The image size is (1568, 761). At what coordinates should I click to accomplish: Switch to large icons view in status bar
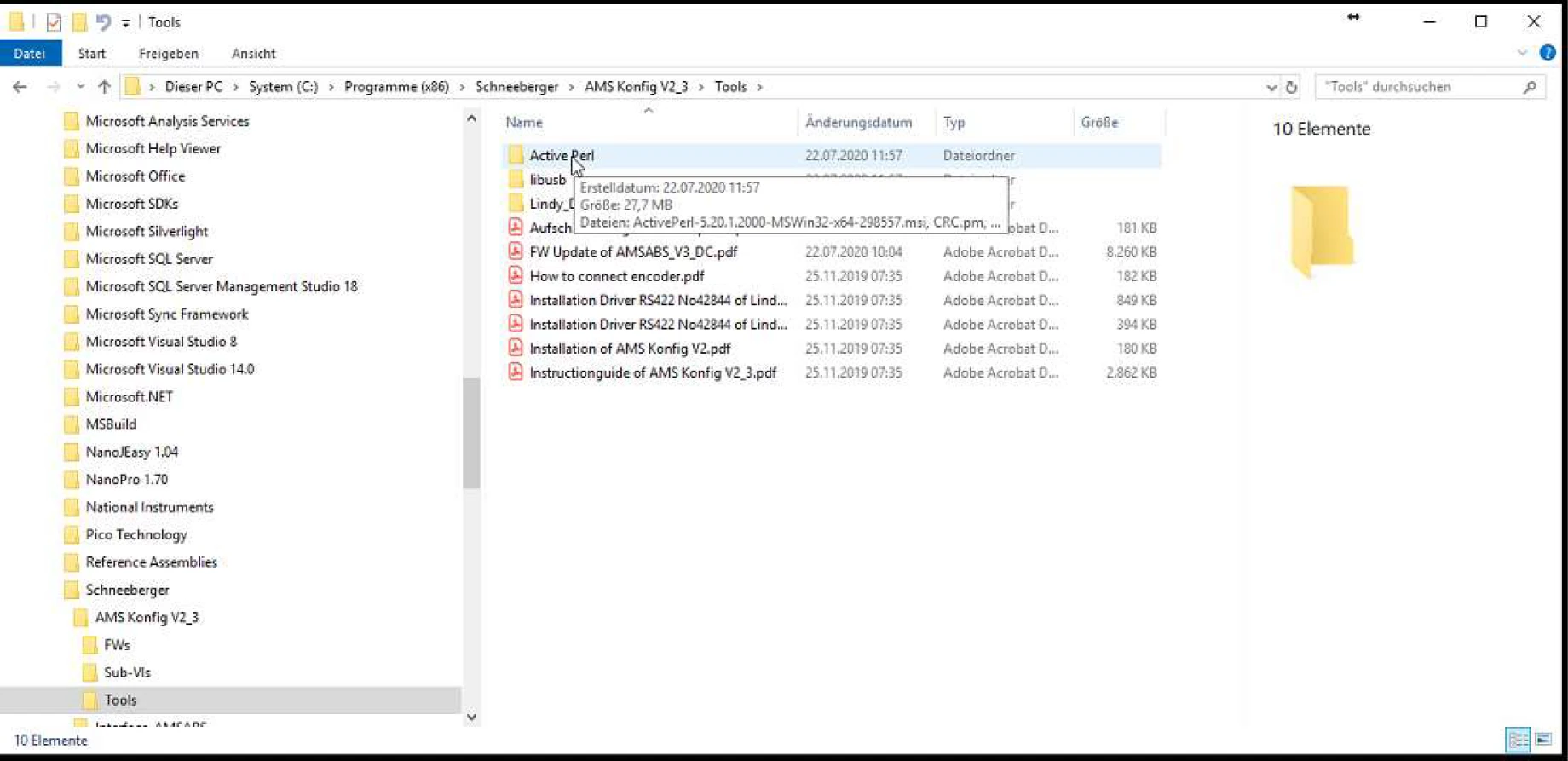pos(1543,740)
